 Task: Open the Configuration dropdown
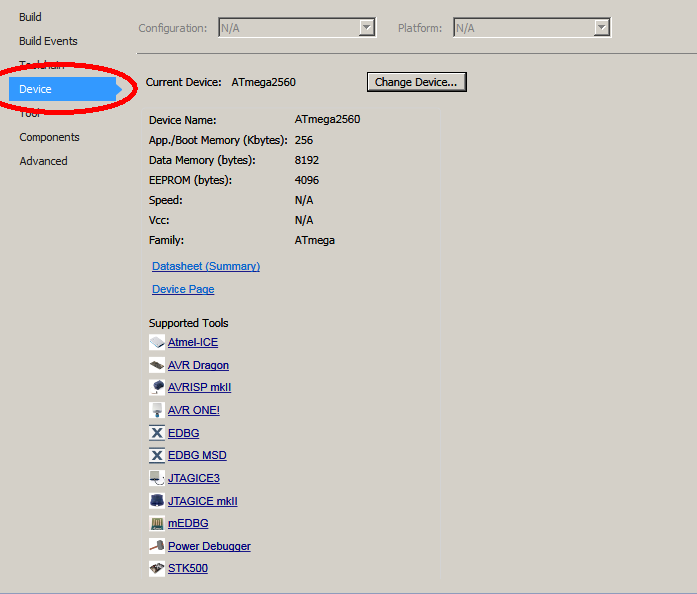pyautogui.click(x=297, y=28)
